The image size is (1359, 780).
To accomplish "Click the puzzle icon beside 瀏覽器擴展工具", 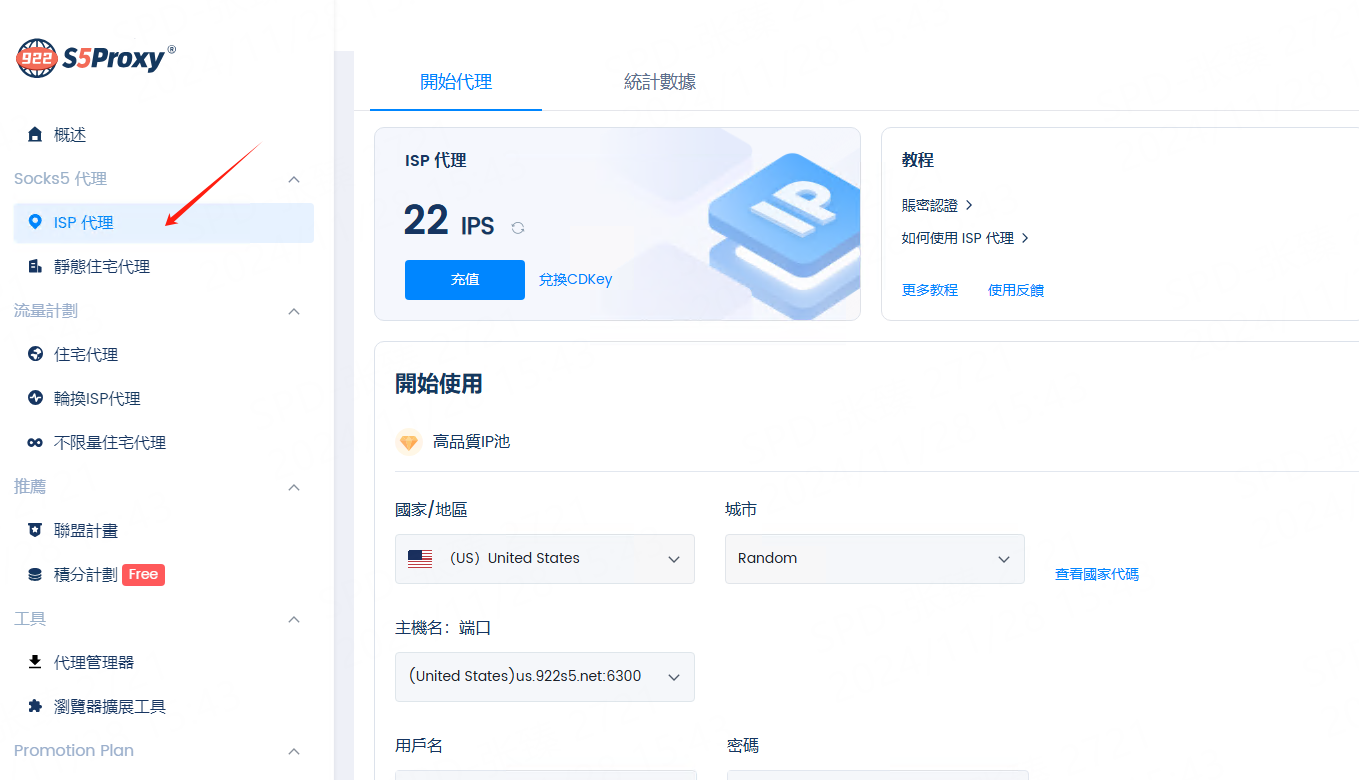I will tap(35, 707).
